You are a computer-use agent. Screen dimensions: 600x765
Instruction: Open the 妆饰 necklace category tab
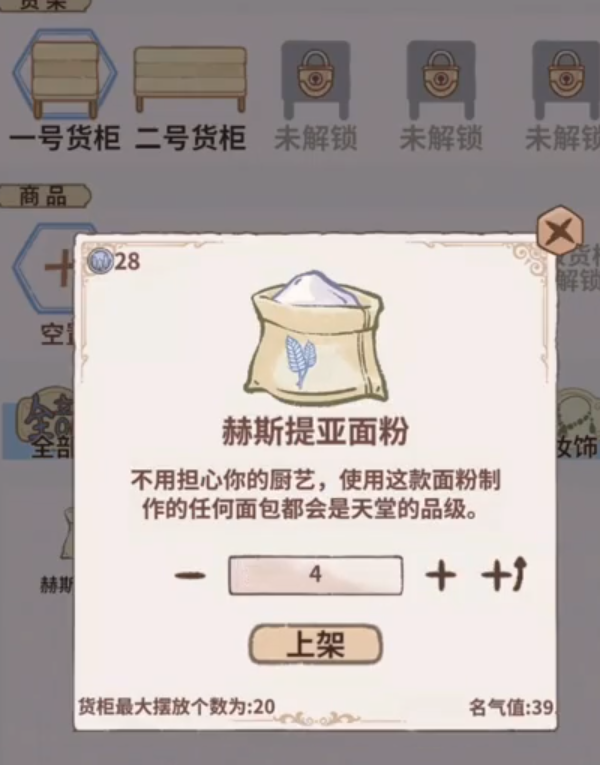pyautogui.click(x=578, y=424)
